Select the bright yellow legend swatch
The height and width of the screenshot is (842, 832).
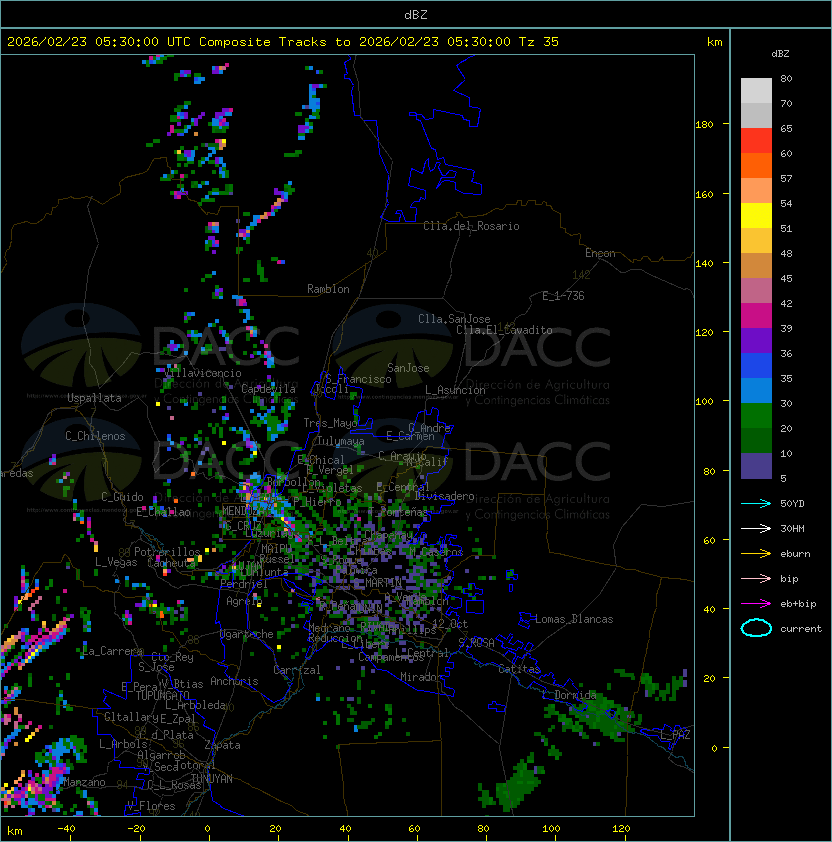(x=756, y=215)
